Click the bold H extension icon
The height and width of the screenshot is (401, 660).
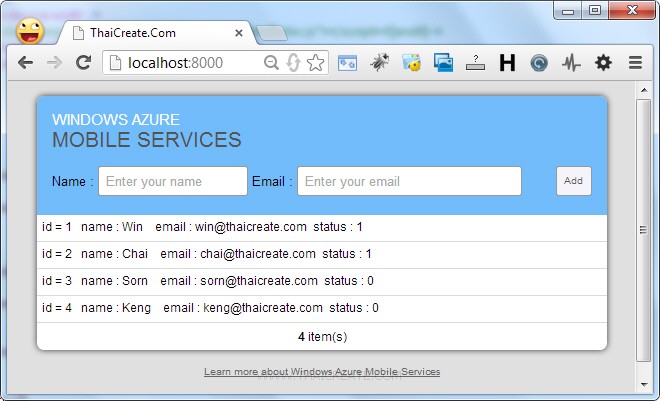tap(507, 63)
